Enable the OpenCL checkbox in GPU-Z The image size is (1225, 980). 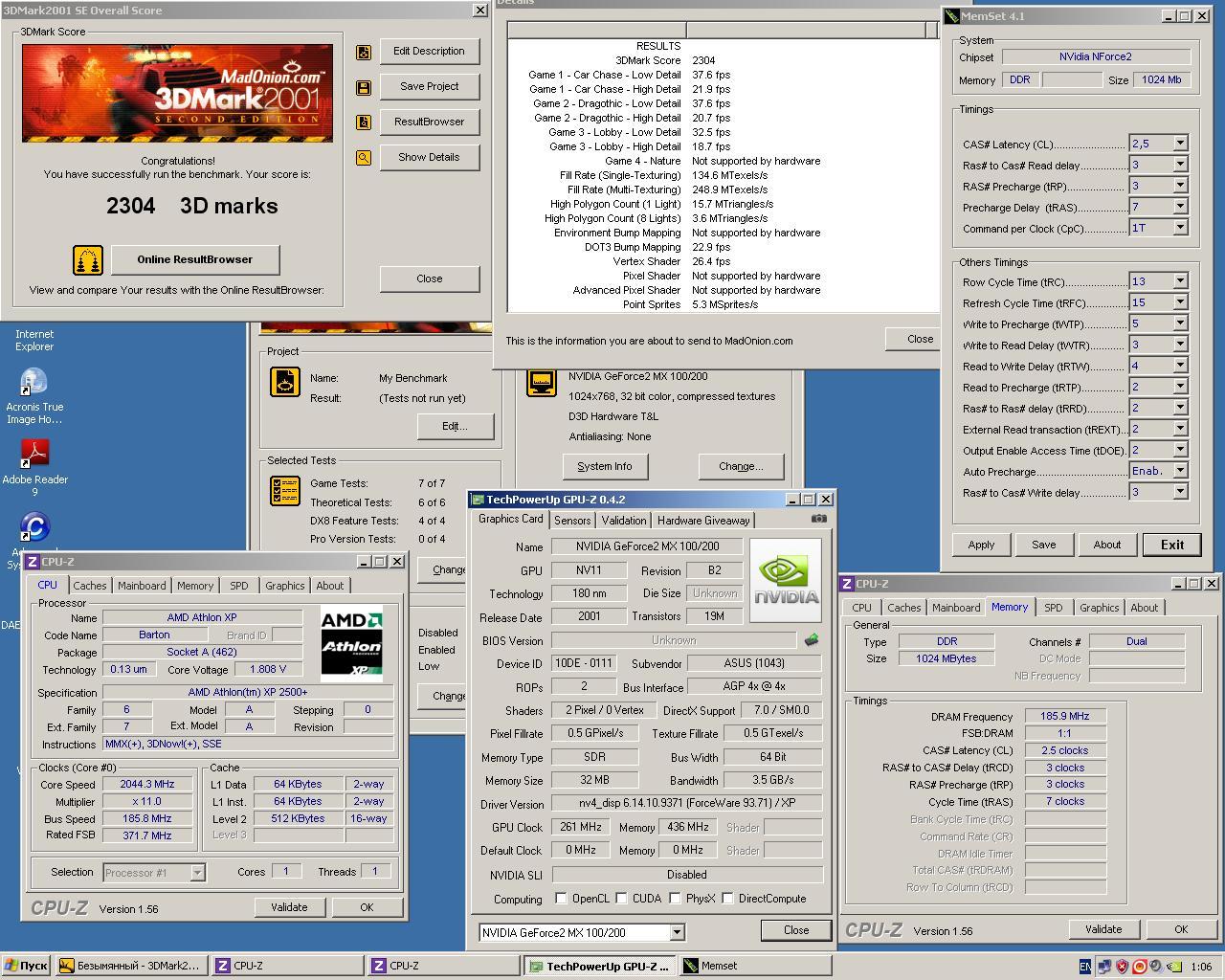pos(561,899)
